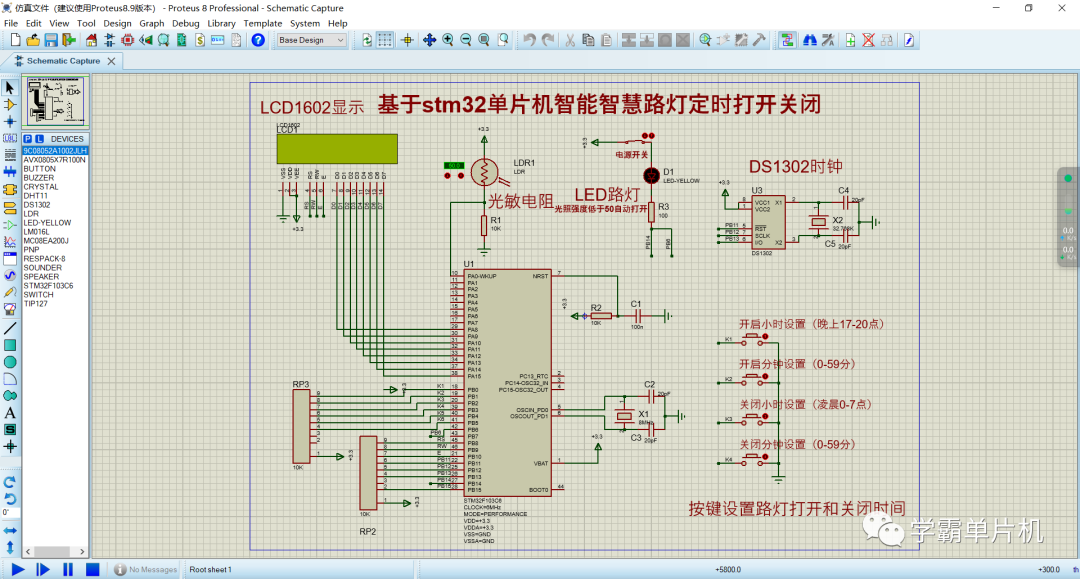
Task: Choose the Text Script Mode tool
Action: point(10,155)
